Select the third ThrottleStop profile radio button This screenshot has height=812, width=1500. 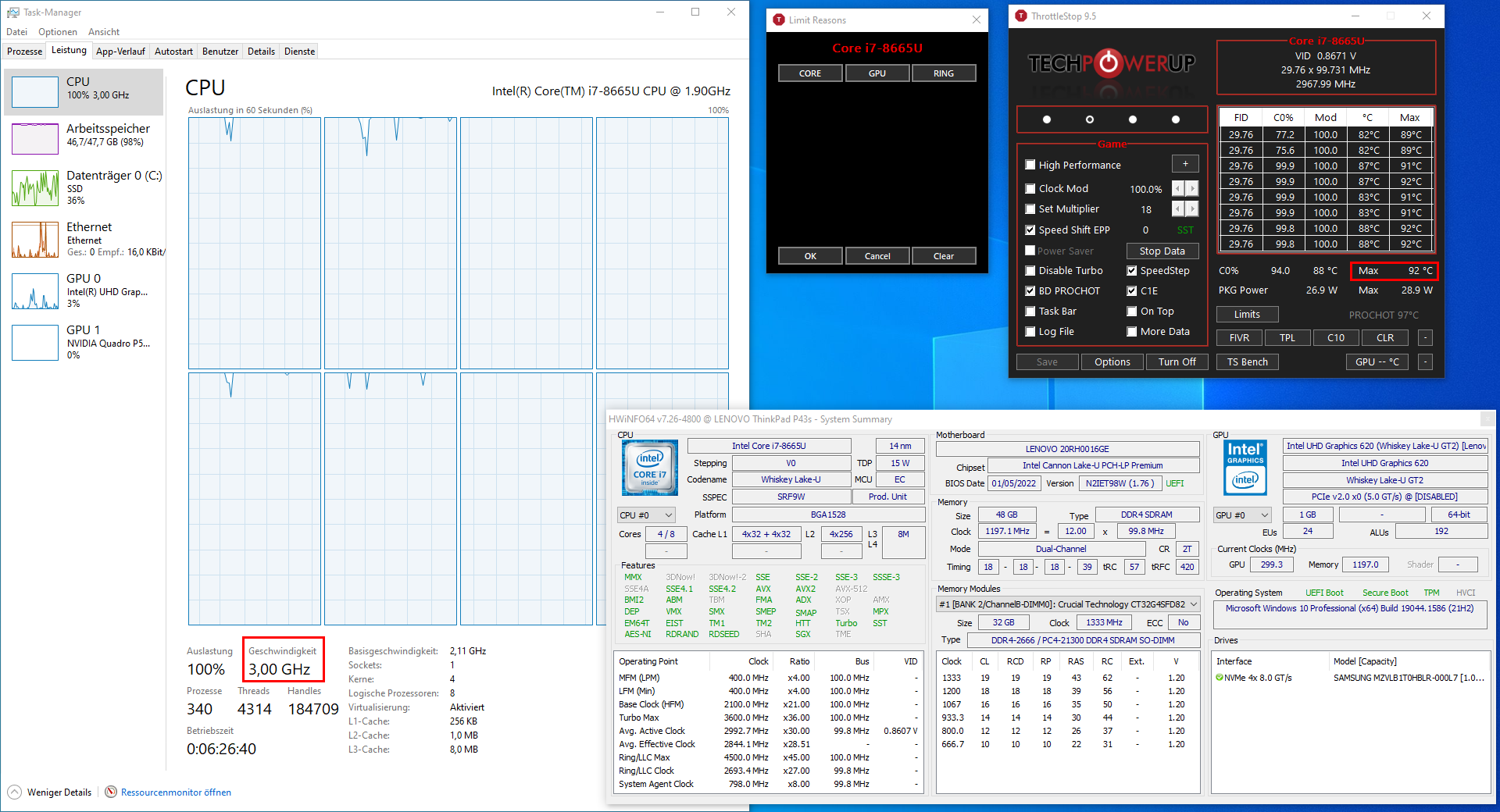1133,119
